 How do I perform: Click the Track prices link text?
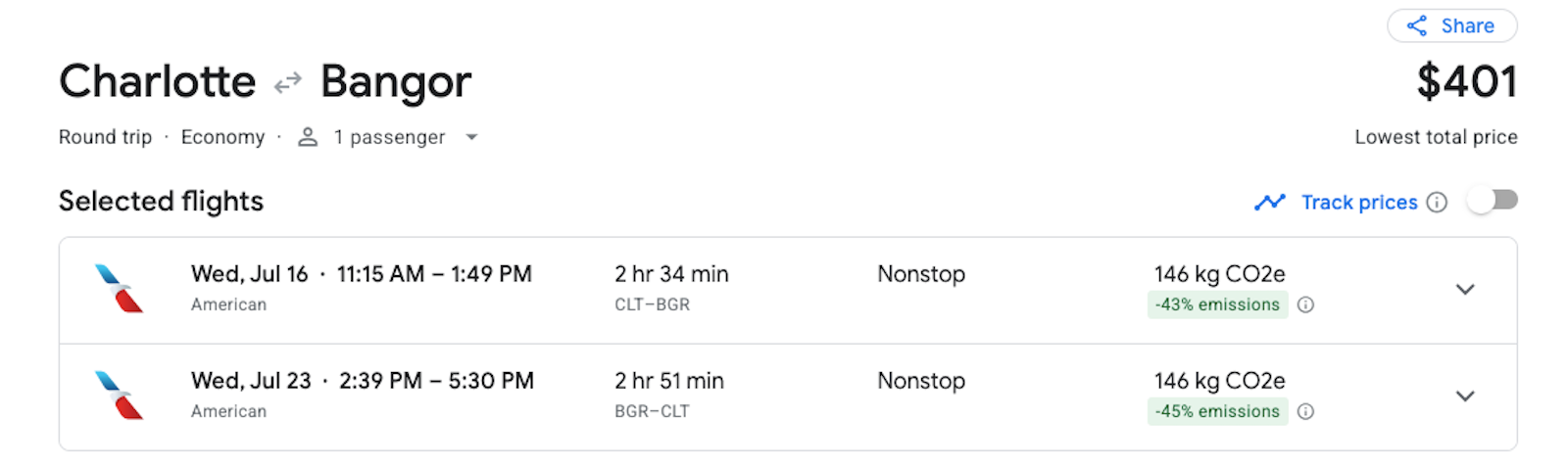(x=1359, y=203)
